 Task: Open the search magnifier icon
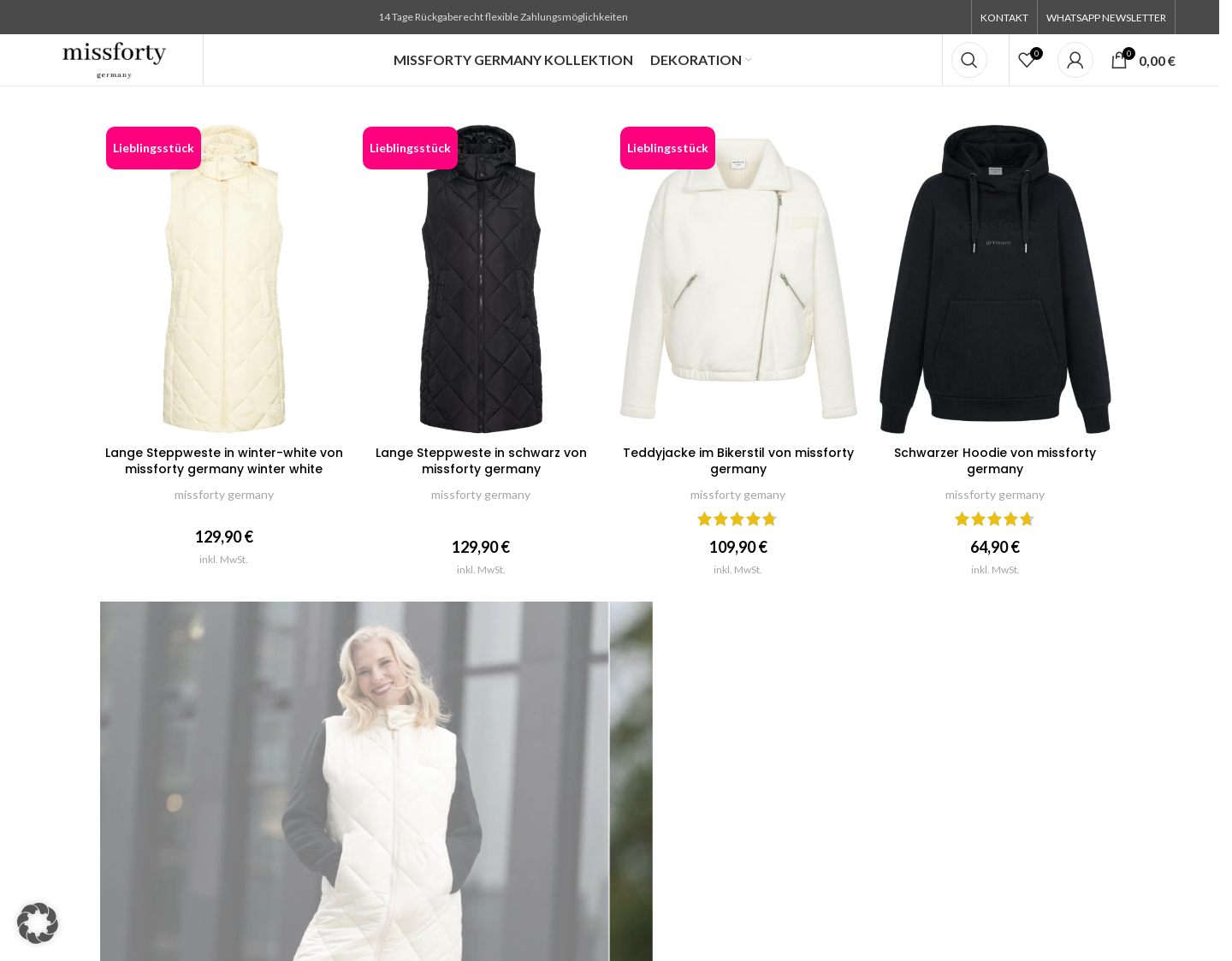pos(968,60)
